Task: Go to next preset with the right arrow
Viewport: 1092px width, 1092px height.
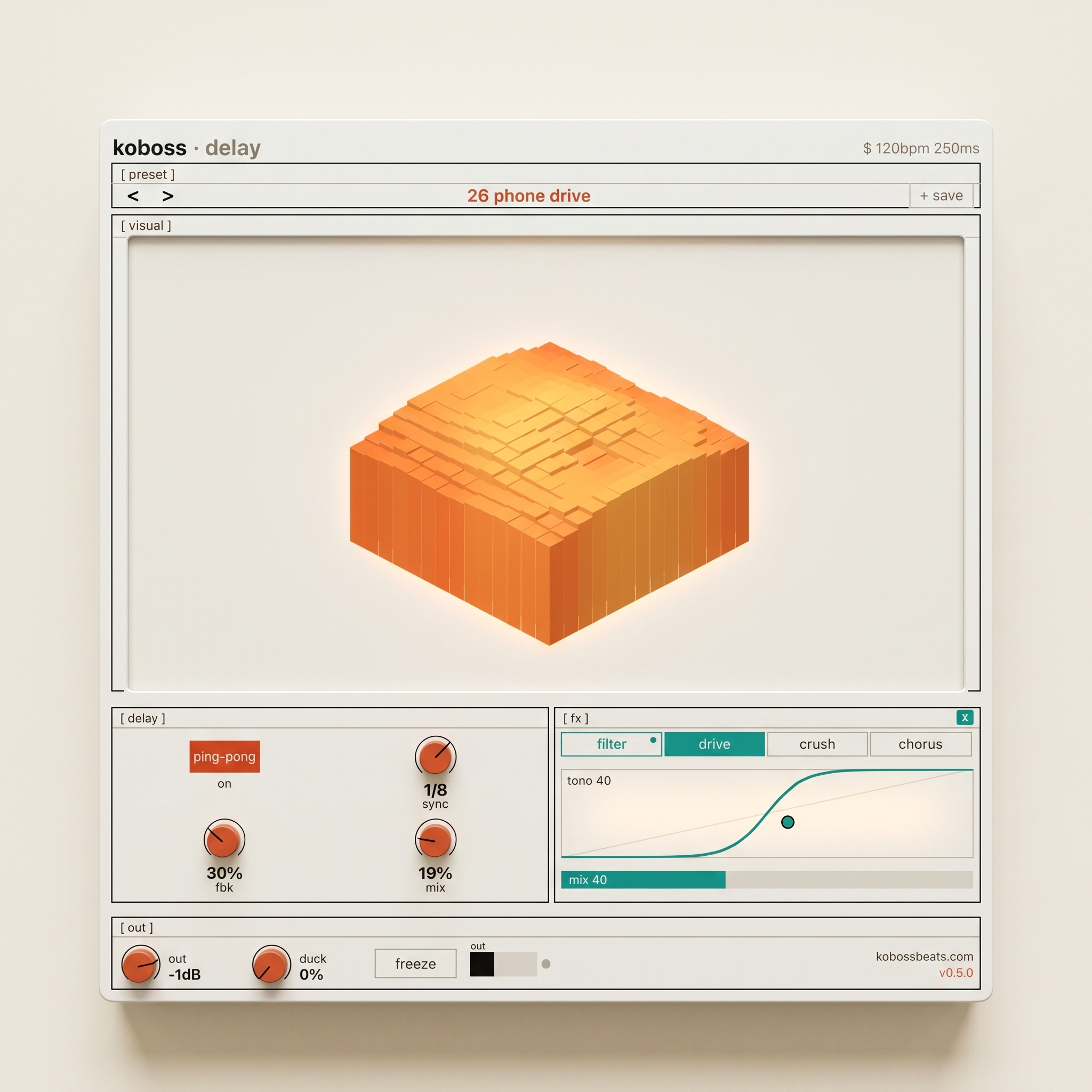Action: tap(168, 196)
